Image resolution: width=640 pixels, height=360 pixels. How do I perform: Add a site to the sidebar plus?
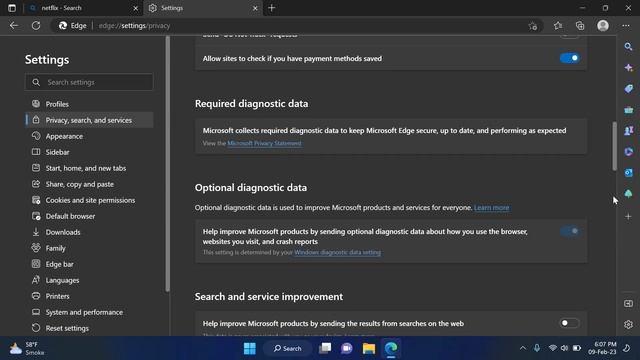point(628,216)
